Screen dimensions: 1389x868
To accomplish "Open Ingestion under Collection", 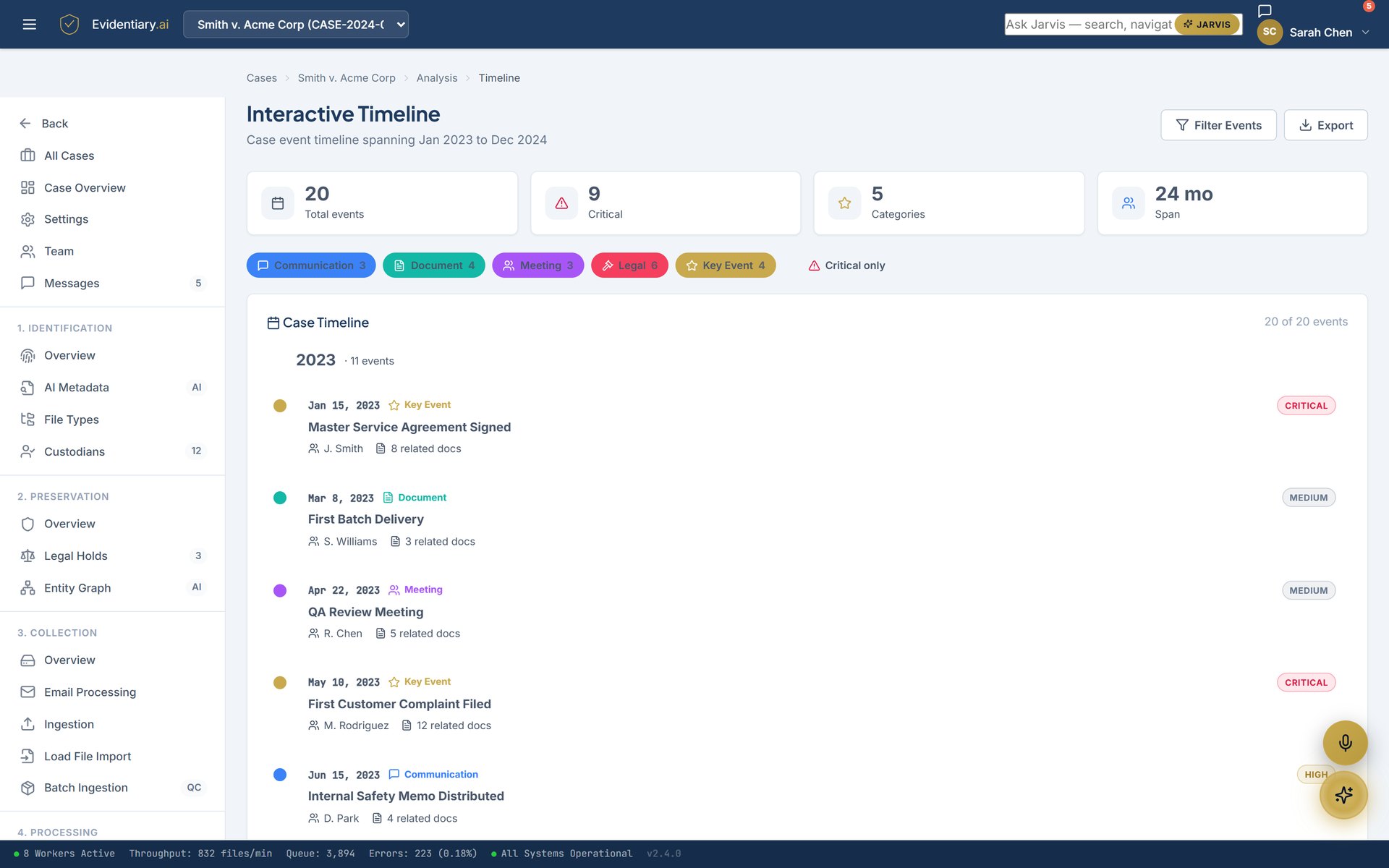I will point(112,724).
